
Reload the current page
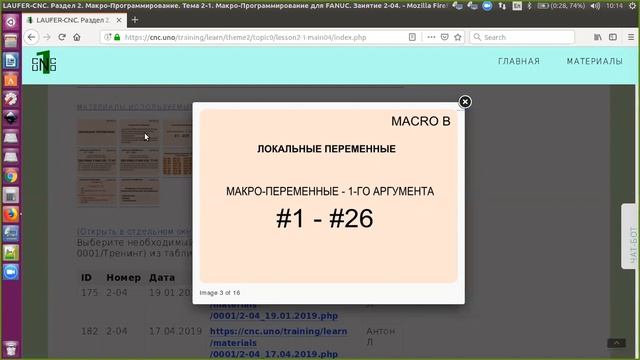[x=62, y=37]
